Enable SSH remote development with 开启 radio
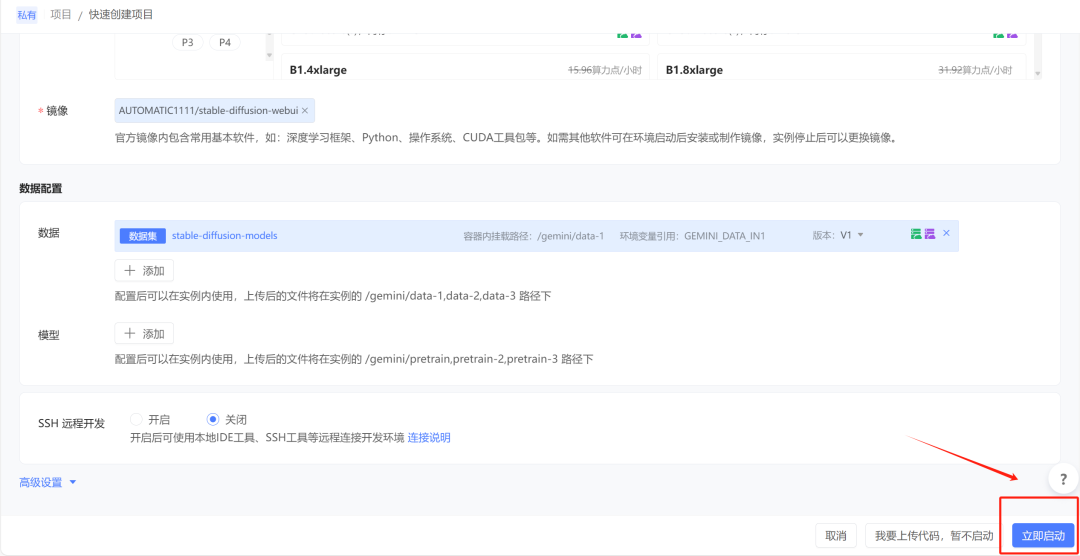1080x556 pixels. coord(136,419)
